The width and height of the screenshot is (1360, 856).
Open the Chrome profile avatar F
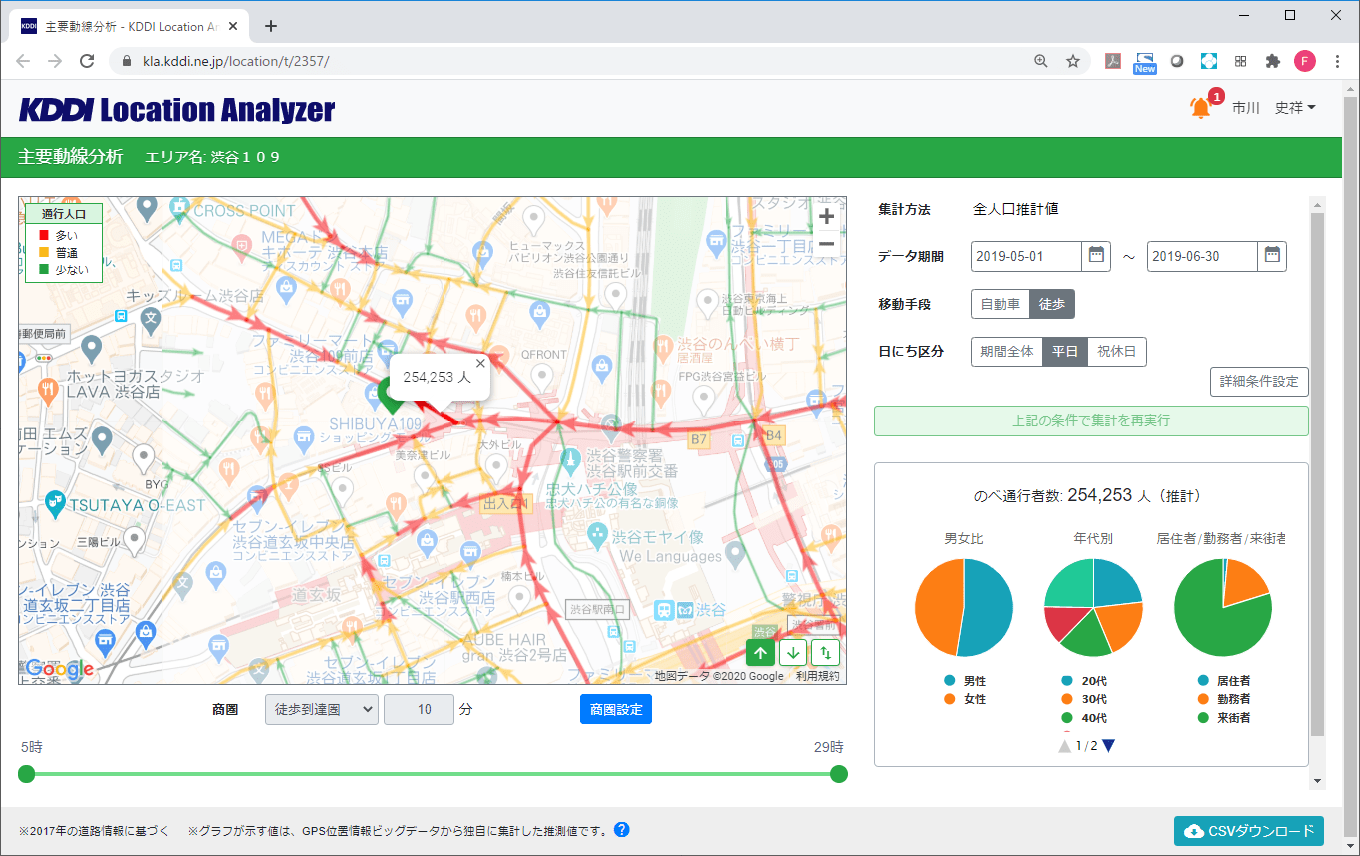pos(1305,61)
